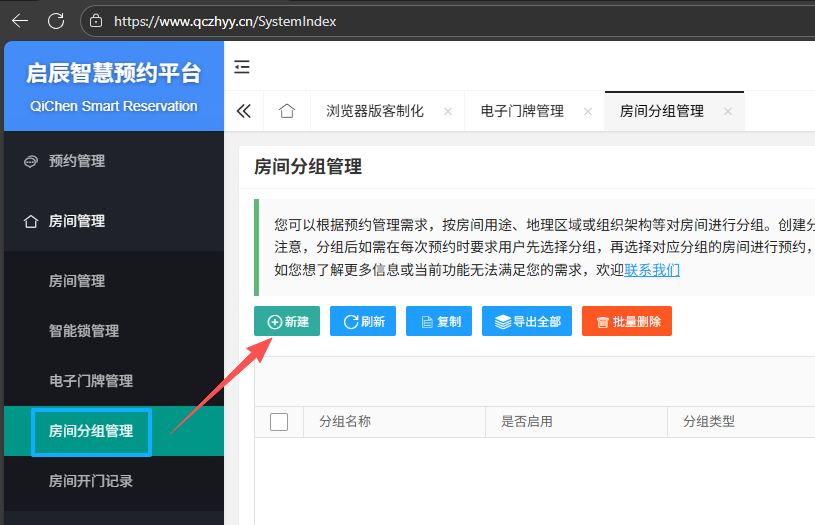Viewport: 815px width, 525px height.
Task: Tick the select-all checkbox in table header
Action: coord(279,422)
